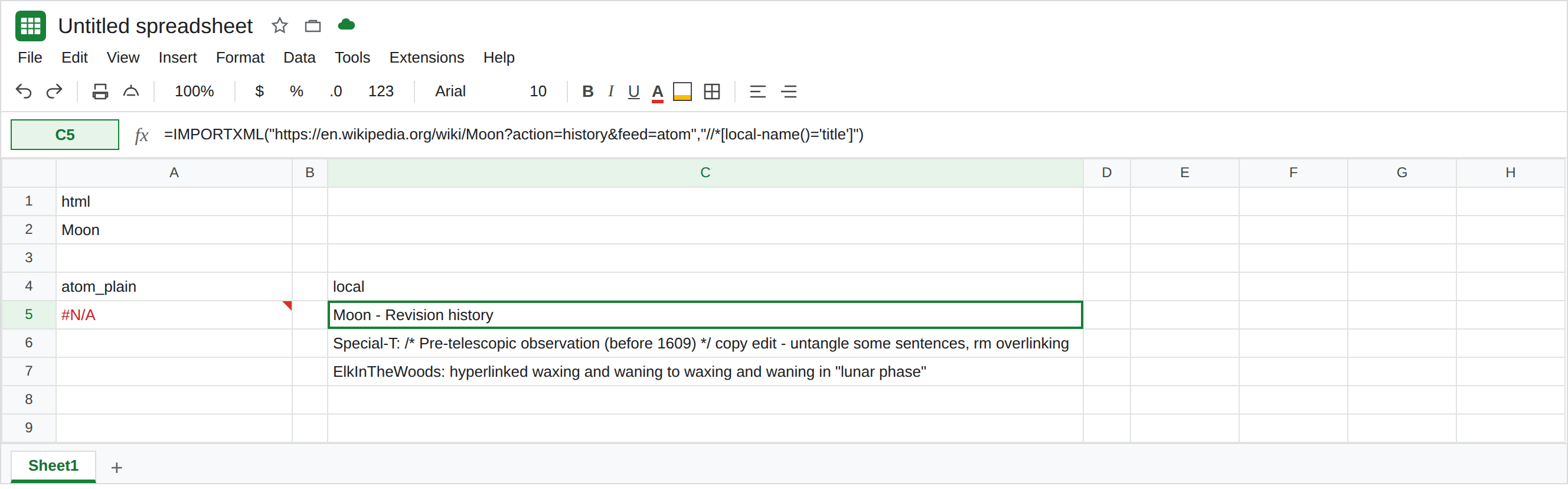Click the horizontal align icon
This screenshot has height=489, width=1568.
(x=757, y=92)
